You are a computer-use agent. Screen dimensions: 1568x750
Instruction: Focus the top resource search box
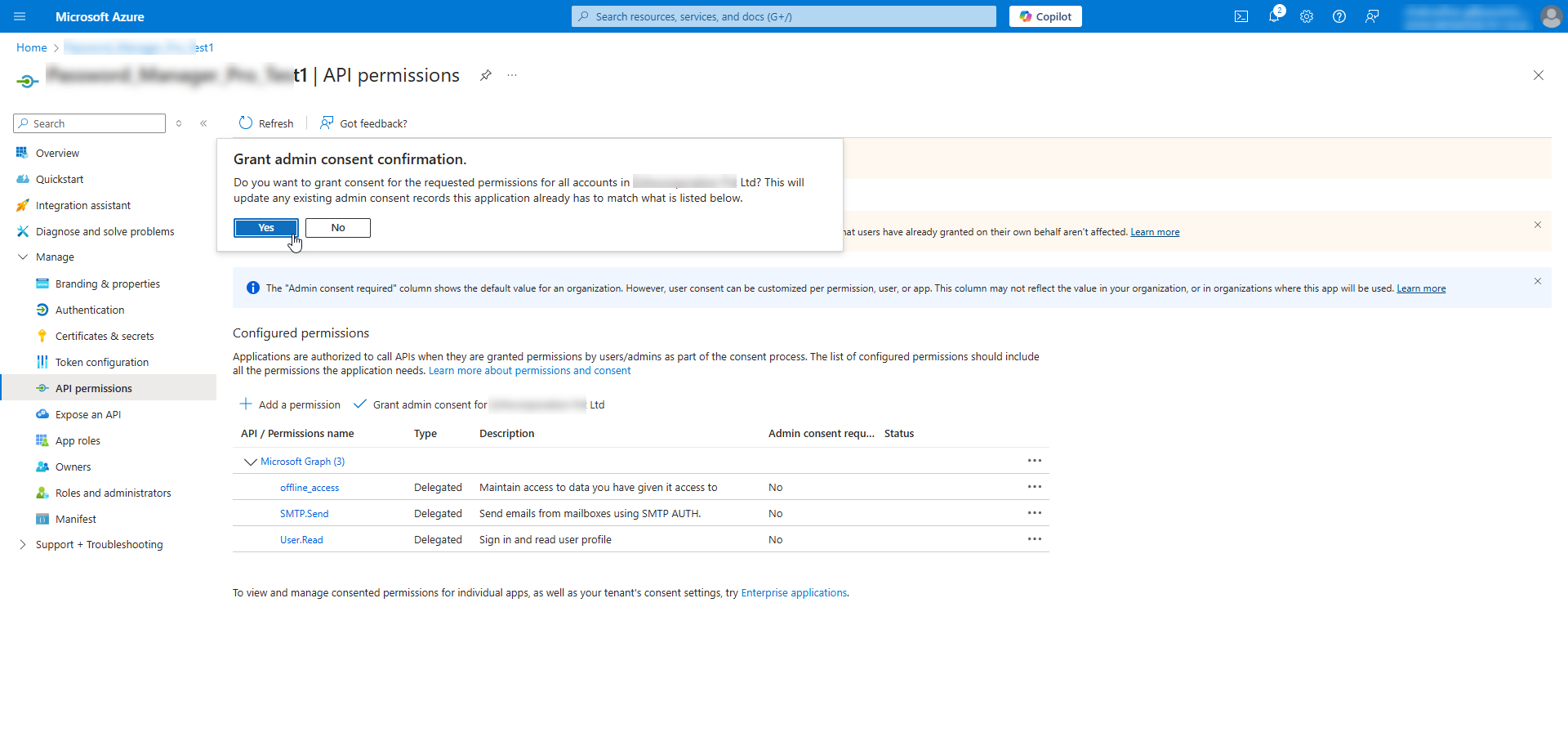click(784, 16)
